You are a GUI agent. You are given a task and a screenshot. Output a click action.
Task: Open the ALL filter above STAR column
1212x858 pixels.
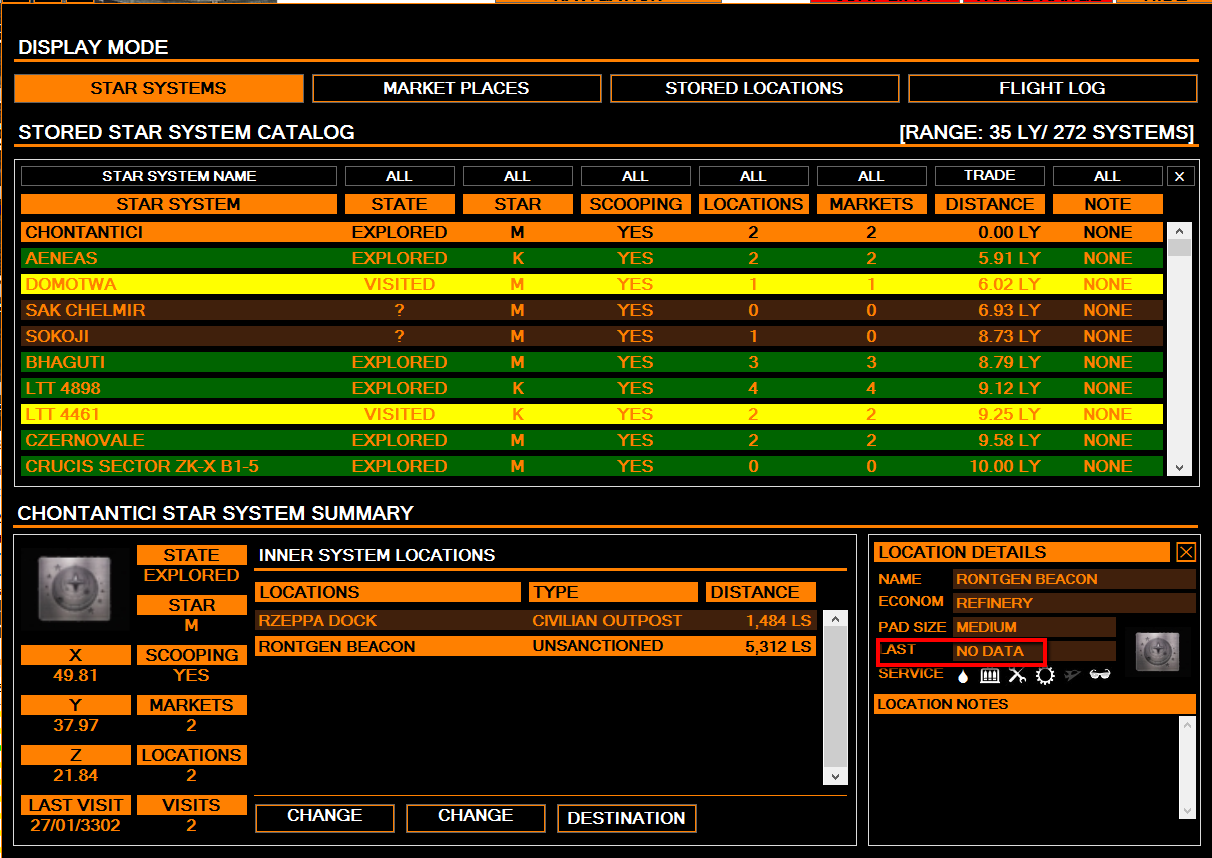coord(517,176)
